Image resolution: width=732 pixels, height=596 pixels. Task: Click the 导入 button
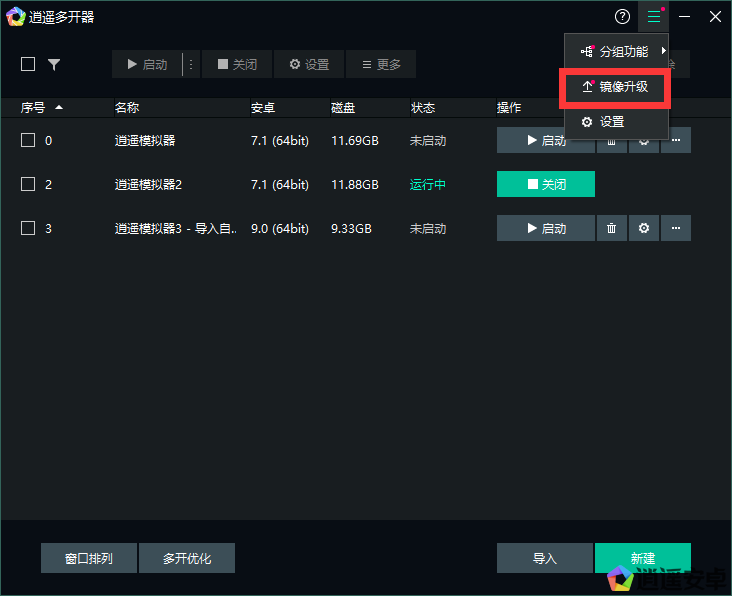(x=545, y=559)
